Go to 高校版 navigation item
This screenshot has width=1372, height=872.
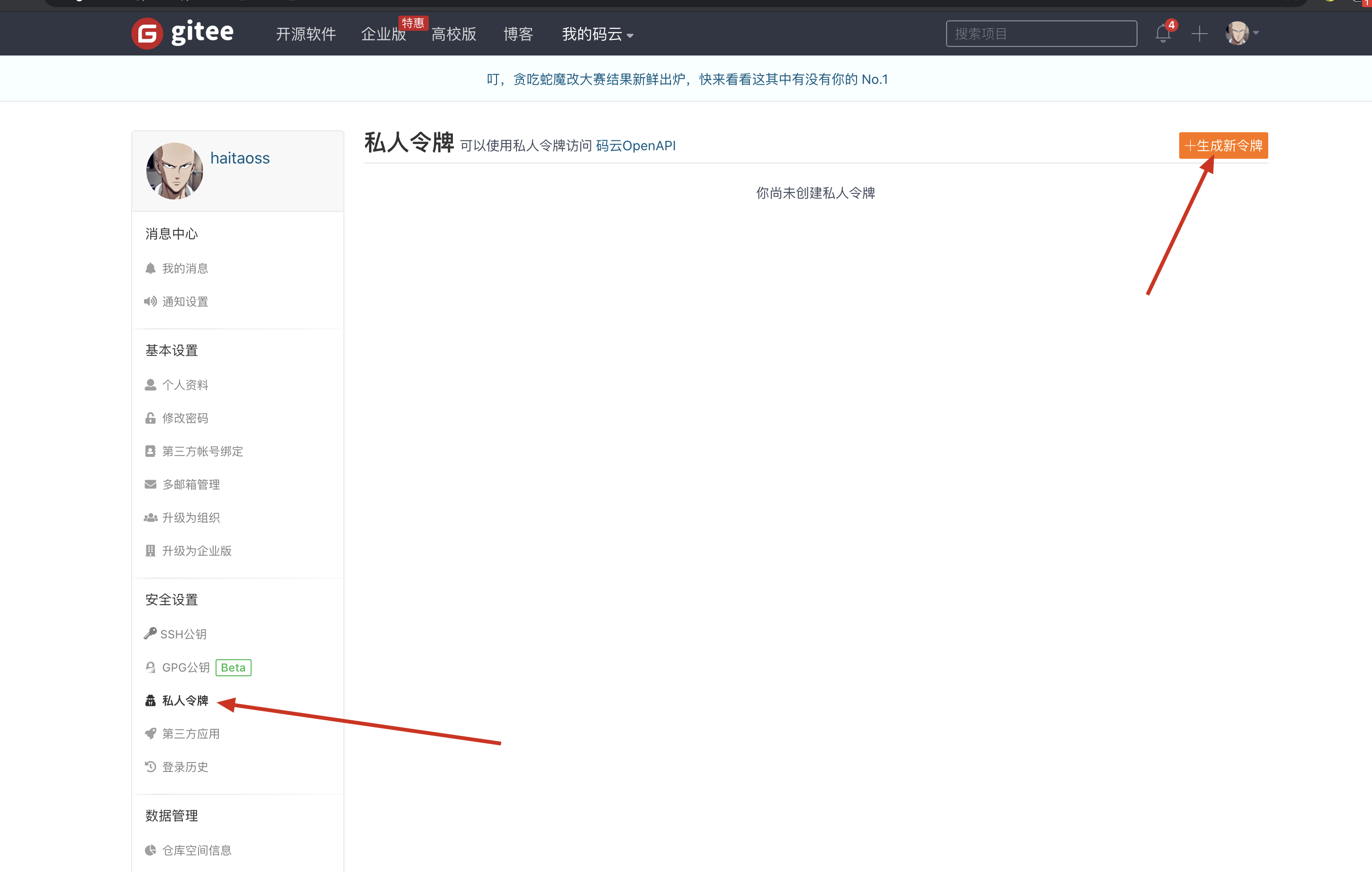coord(453,34)
